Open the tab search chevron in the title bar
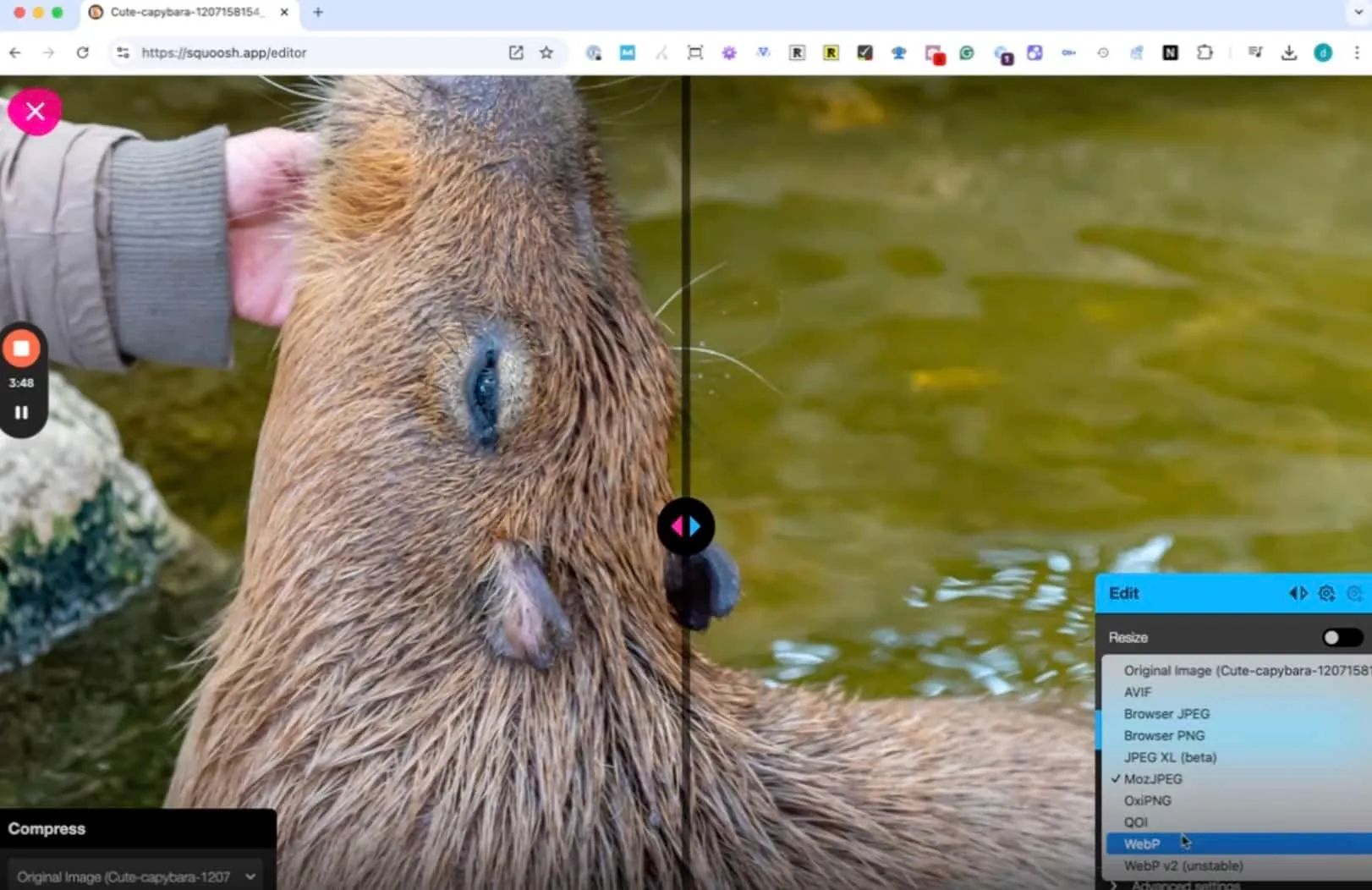Screen dimensions: 1372x890 click(x=1358, y=13)
